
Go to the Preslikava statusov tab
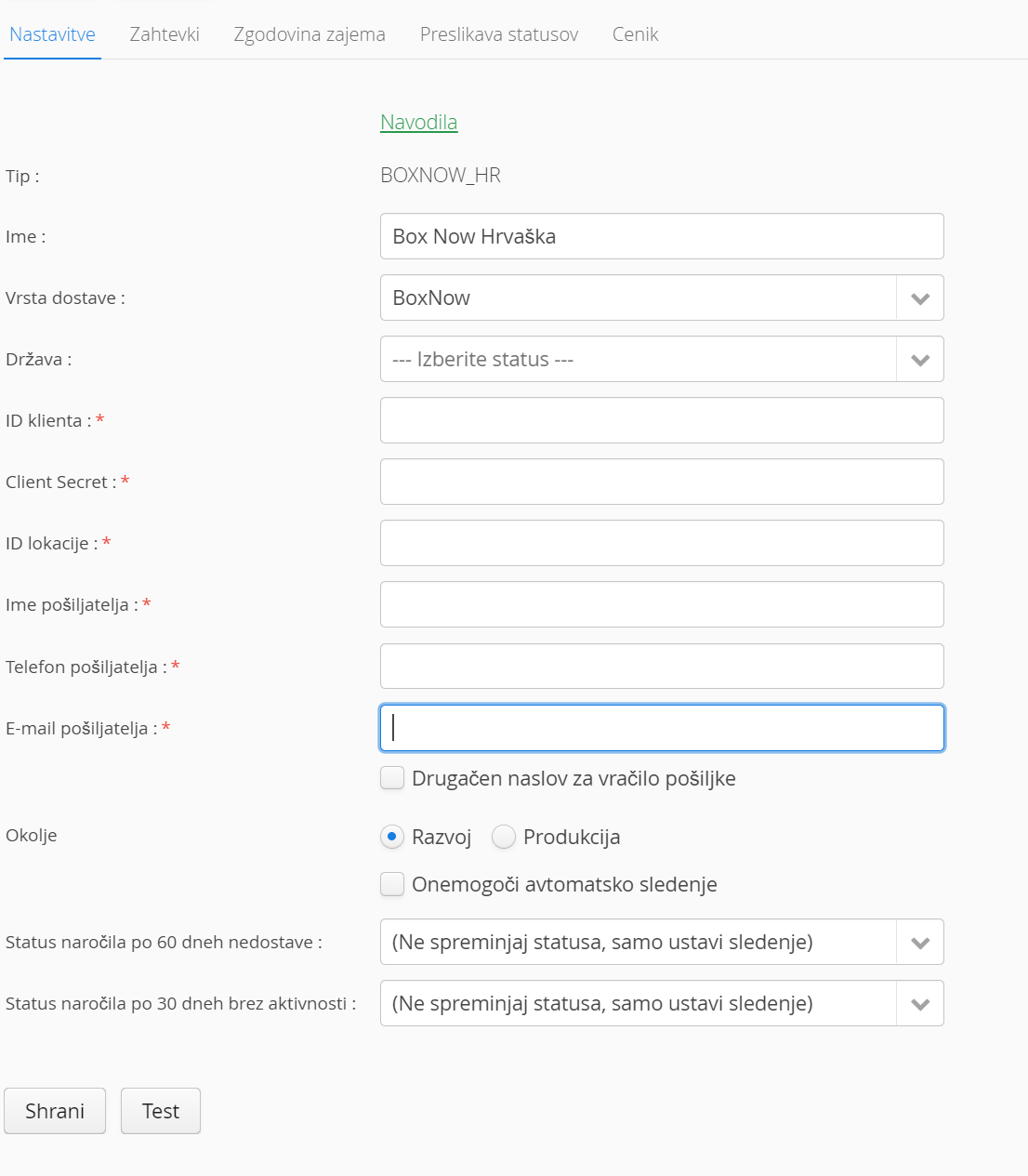pos(498,34)
